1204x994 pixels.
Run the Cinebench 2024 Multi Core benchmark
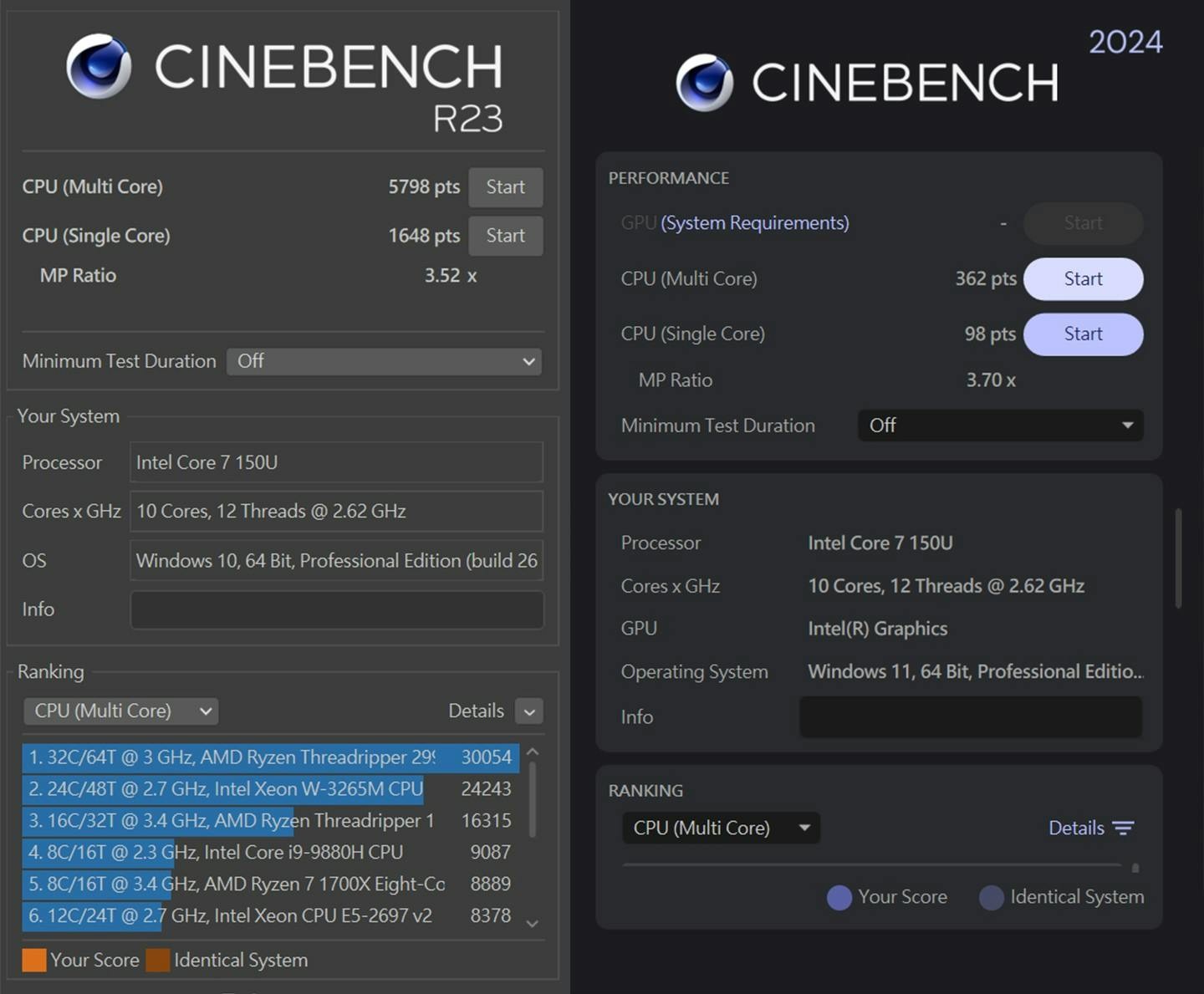coord(1083,279)
